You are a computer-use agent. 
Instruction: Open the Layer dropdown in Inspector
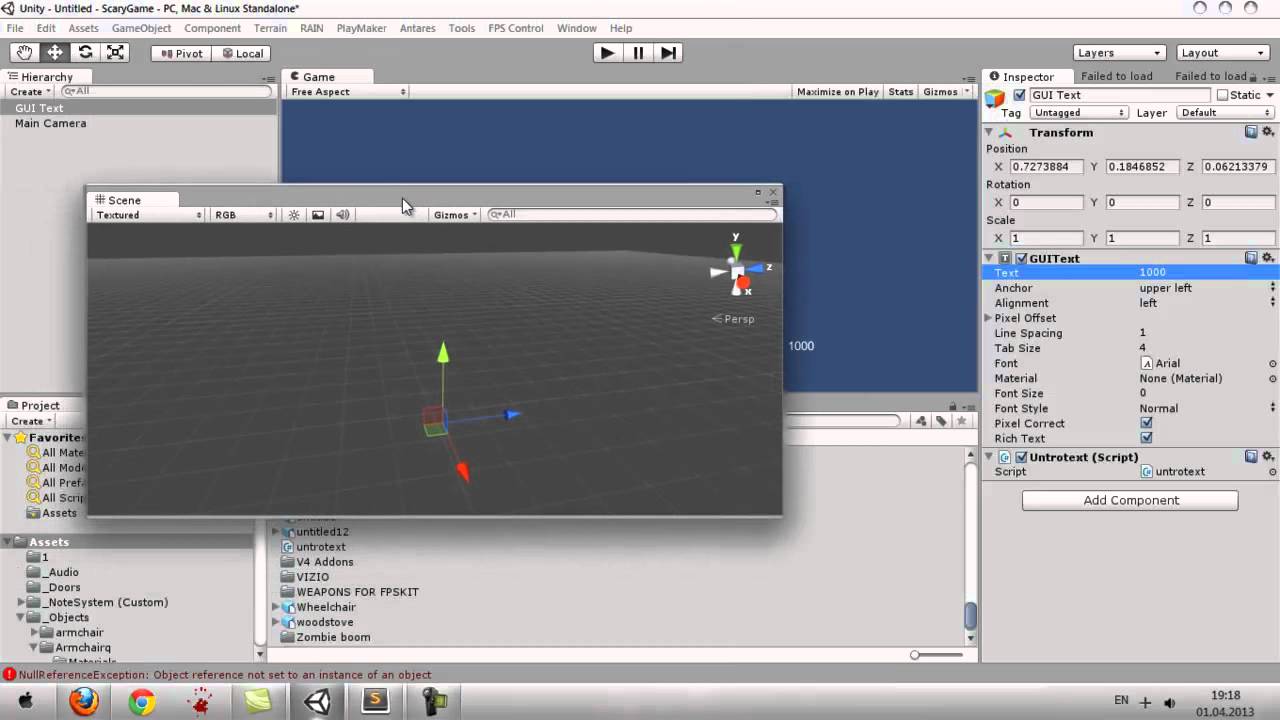click(x=1227, y=113)
